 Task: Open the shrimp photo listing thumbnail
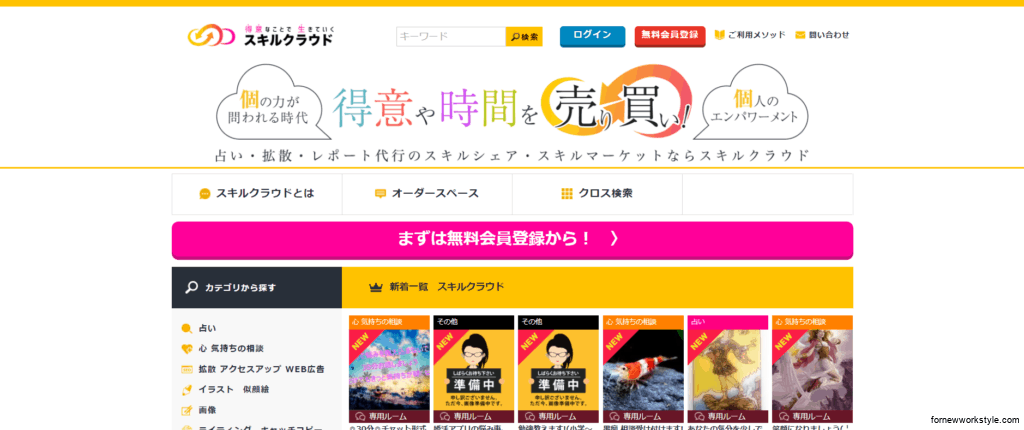click(643, 370)
